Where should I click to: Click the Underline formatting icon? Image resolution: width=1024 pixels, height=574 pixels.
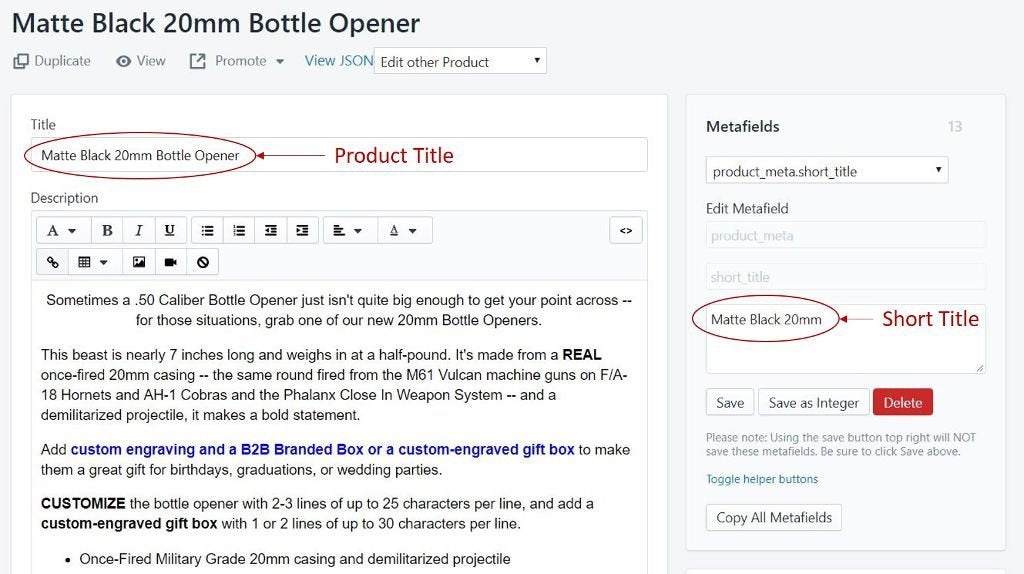click(170, 231)
